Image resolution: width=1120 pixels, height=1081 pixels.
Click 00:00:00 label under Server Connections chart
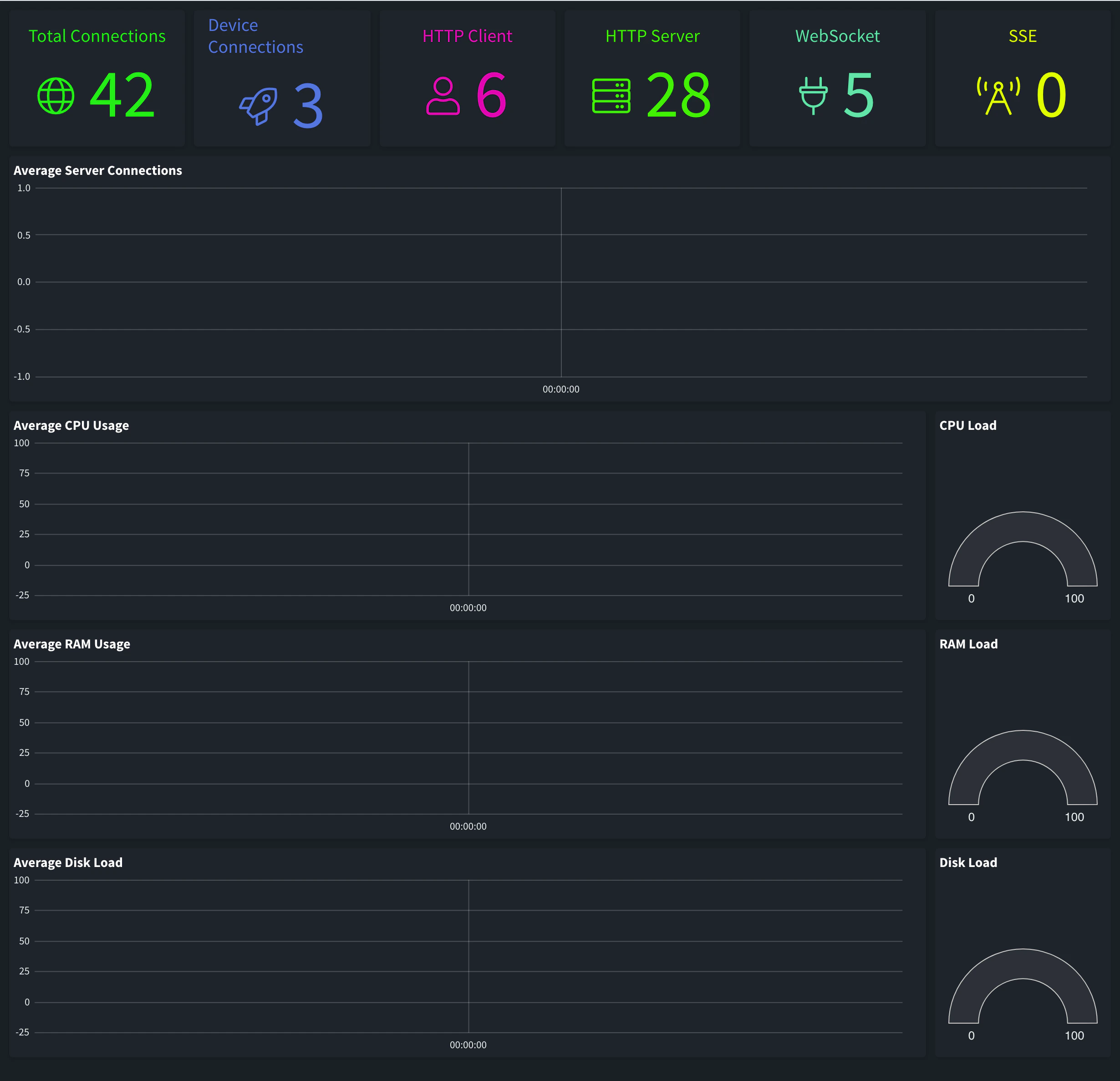point(561,389)
